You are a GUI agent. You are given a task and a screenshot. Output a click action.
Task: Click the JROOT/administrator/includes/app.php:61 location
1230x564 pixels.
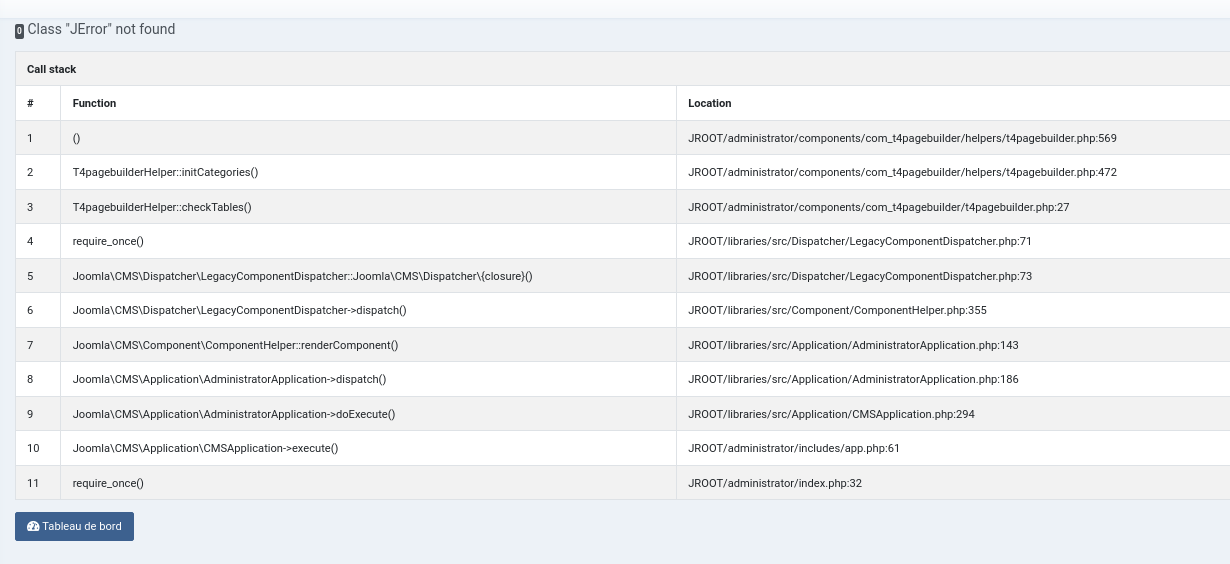coord(794,448)
